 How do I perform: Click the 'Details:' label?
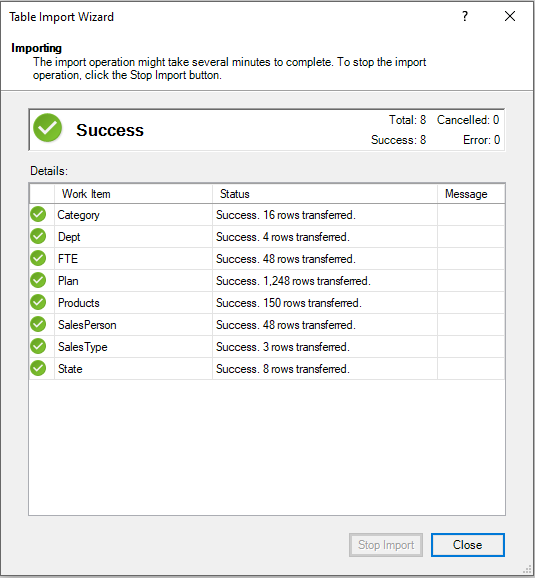49,171
